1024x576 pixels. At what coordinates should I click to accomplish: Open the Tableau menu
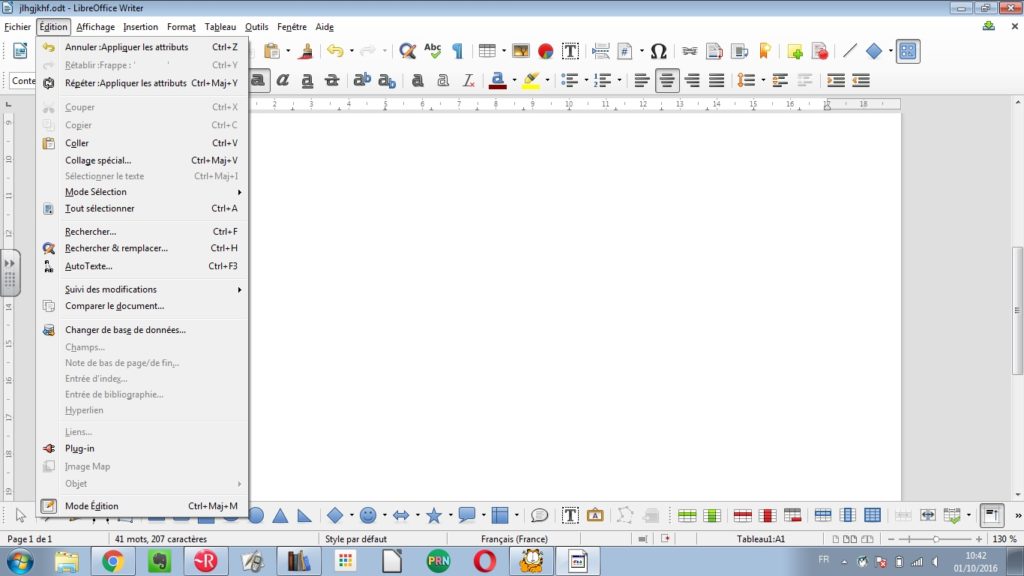220,27
